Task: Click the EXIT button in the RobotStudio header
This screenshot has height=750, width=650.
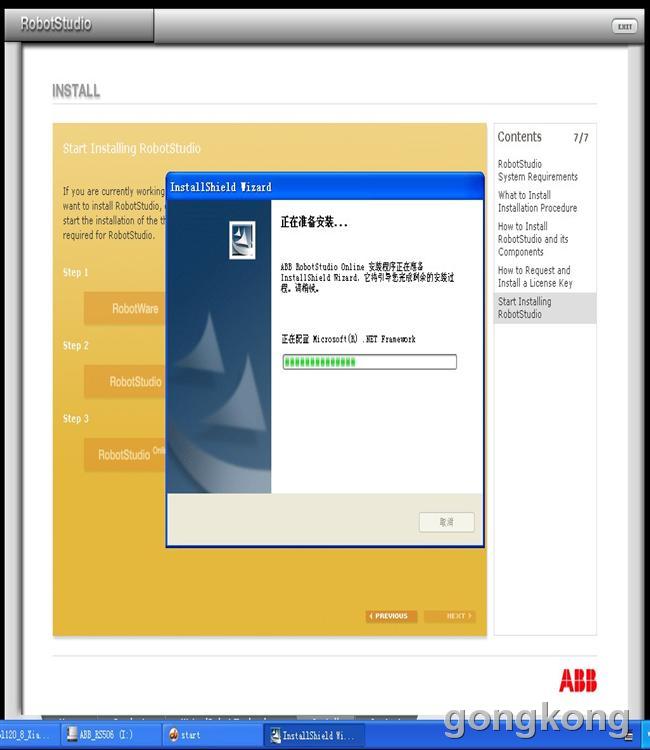Action: coord(624,26)
